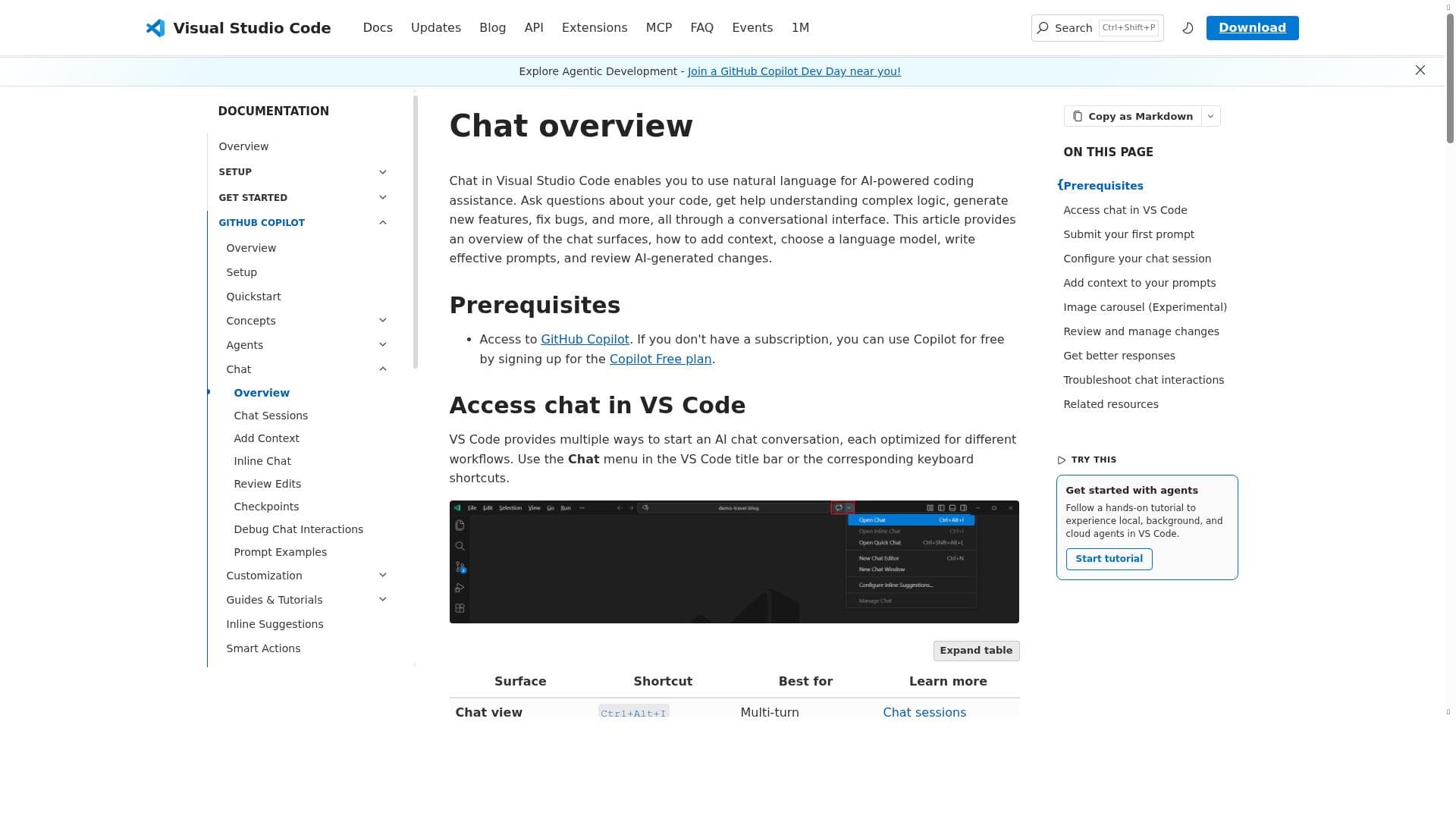This screenshot has width=1456, height=819.
Task: Open Debug Chat Interactions sidebar item
Action: coord(298,529)
